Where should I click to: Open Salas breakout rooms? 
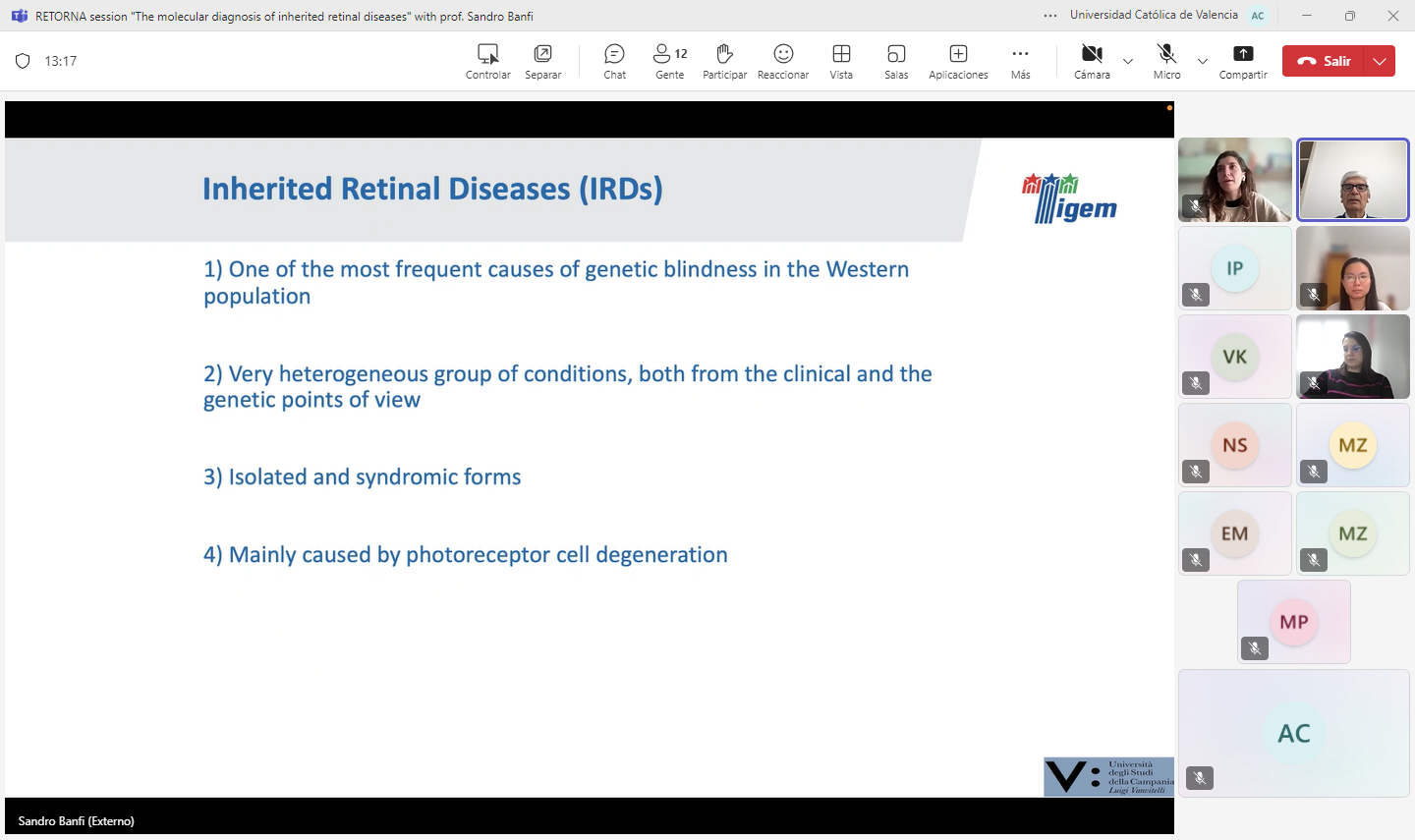(x=896, y=61)
